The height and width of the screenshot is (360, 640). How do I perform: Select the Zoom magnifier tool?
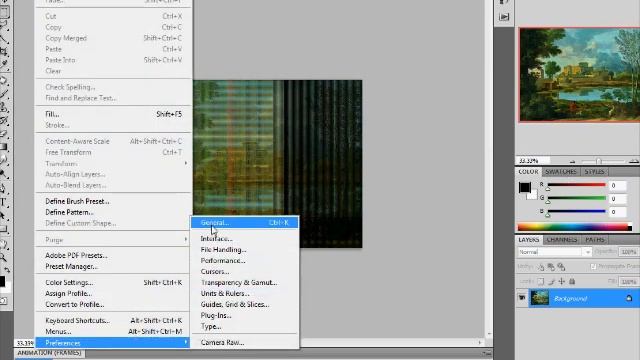[4, 257]
